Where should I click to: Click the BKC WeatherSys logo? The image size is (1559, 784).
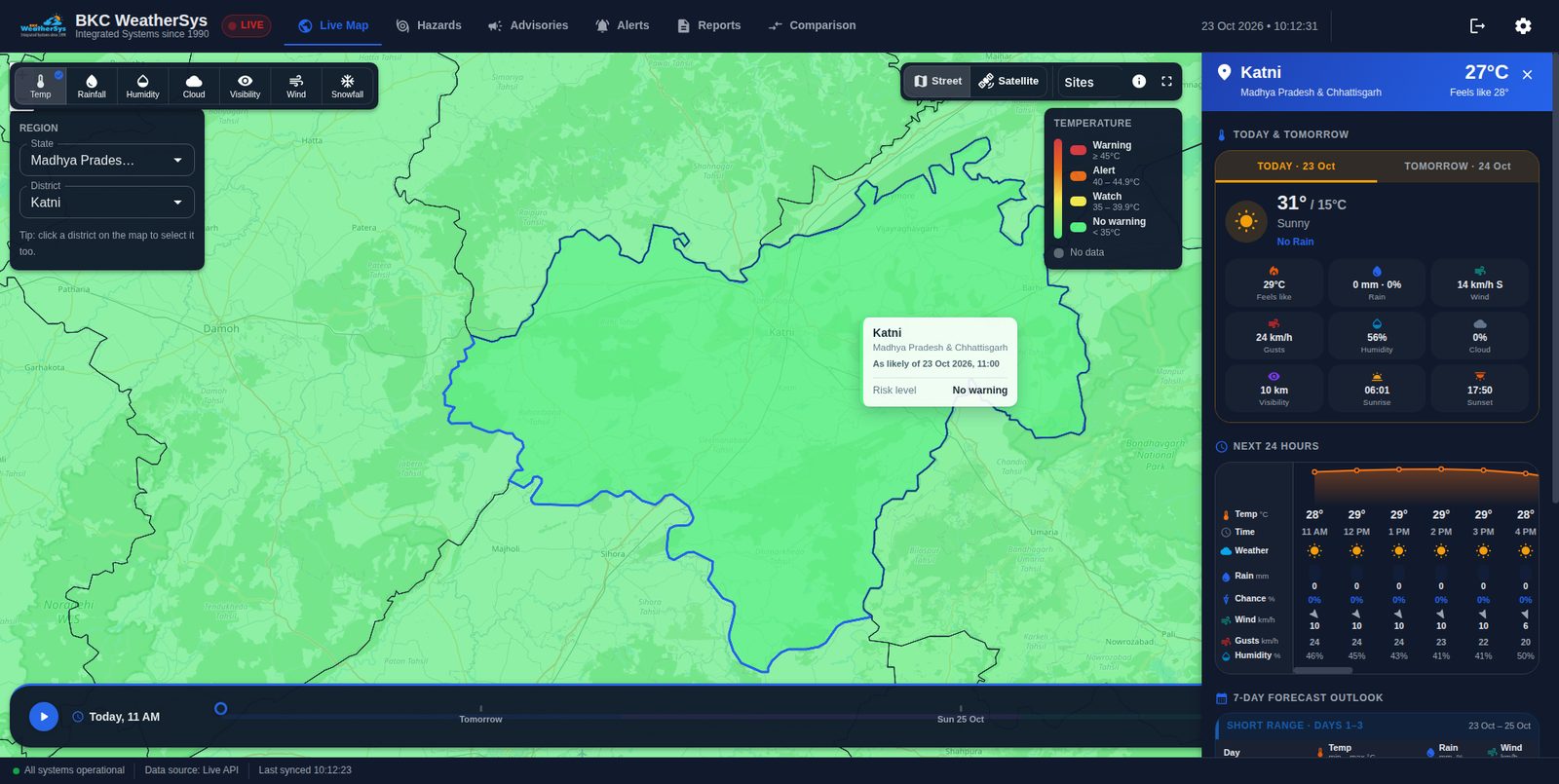pos(44,25)
